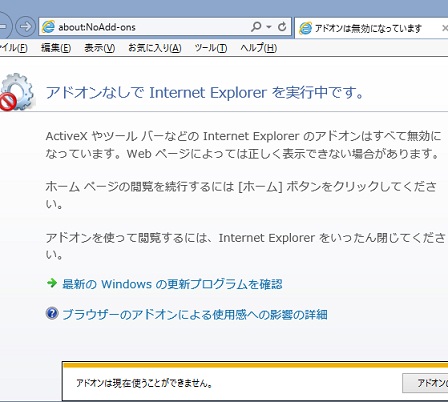Screen dimensions: 448x402
Task: Open the ヘルプ(H) menu
Action: click(x=259, y=48)
